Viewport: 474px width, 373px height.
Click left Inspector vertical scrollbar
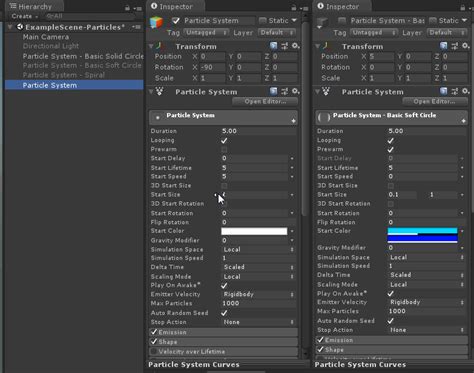pos(304,120)
